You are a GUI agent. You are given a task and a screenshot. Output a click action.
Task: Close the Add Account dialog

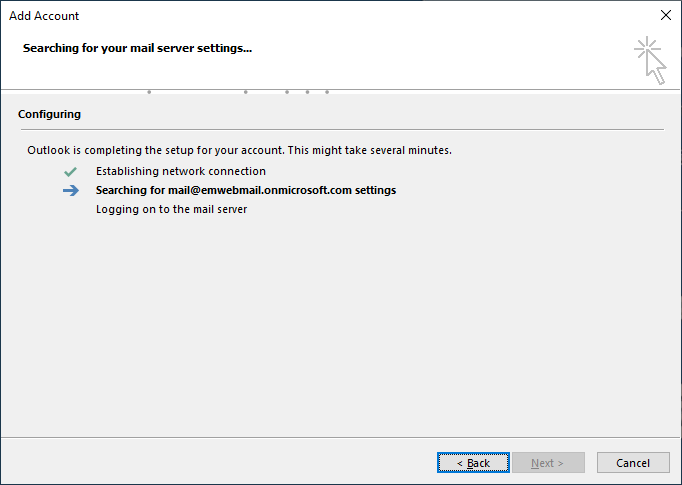[666, 16]
